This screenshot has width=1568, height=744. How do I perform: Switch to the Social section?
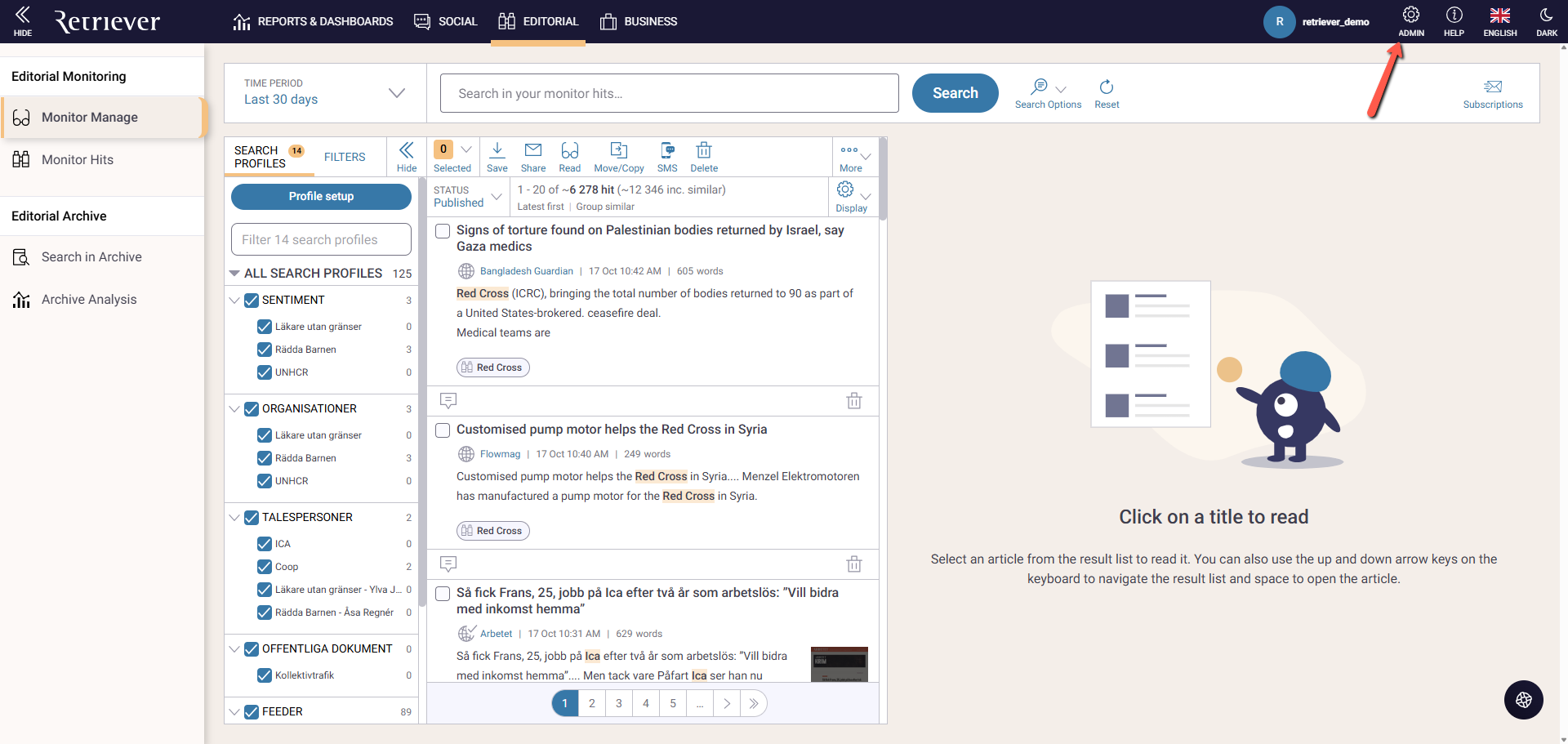[446, 21]
